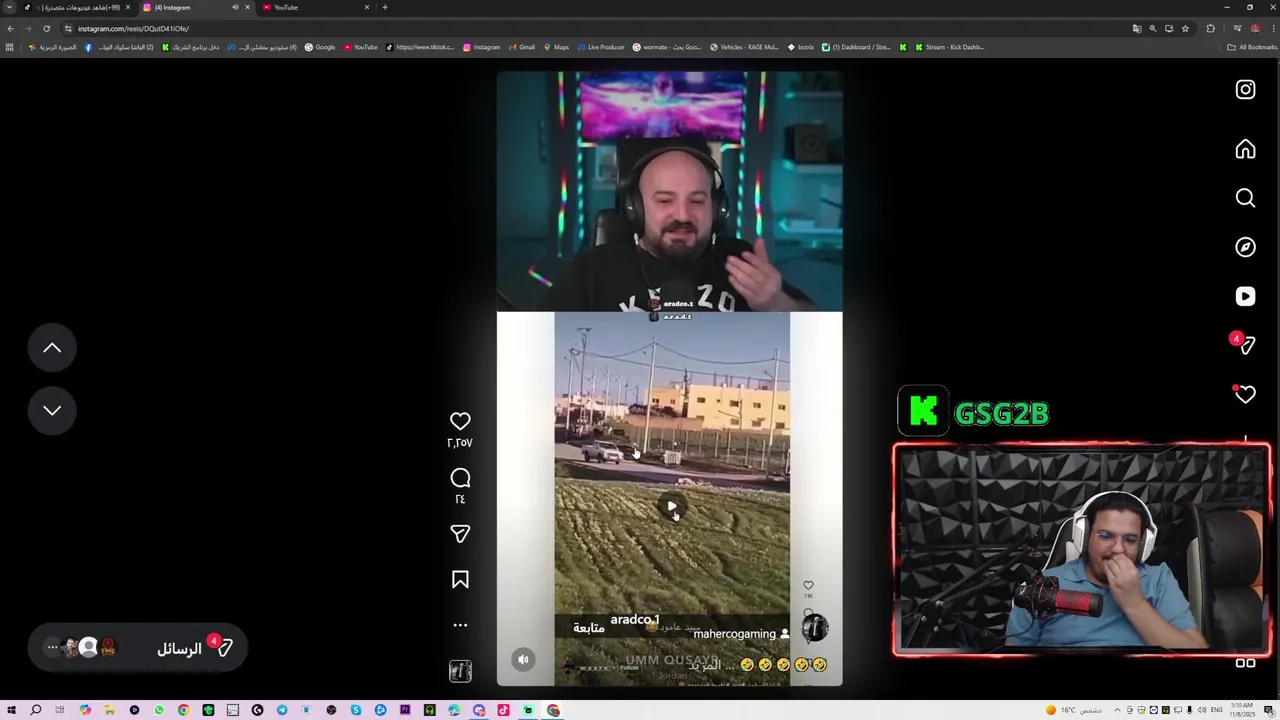Reload the current page
Image resolution: width=1280 pixels, height=720 pixels.
[x=46, y=28]
